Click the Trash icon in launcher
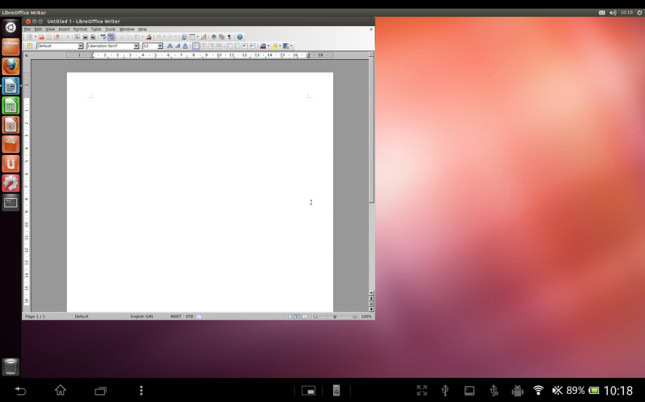This screenshot has height=402, width=645. coord(11,366)
